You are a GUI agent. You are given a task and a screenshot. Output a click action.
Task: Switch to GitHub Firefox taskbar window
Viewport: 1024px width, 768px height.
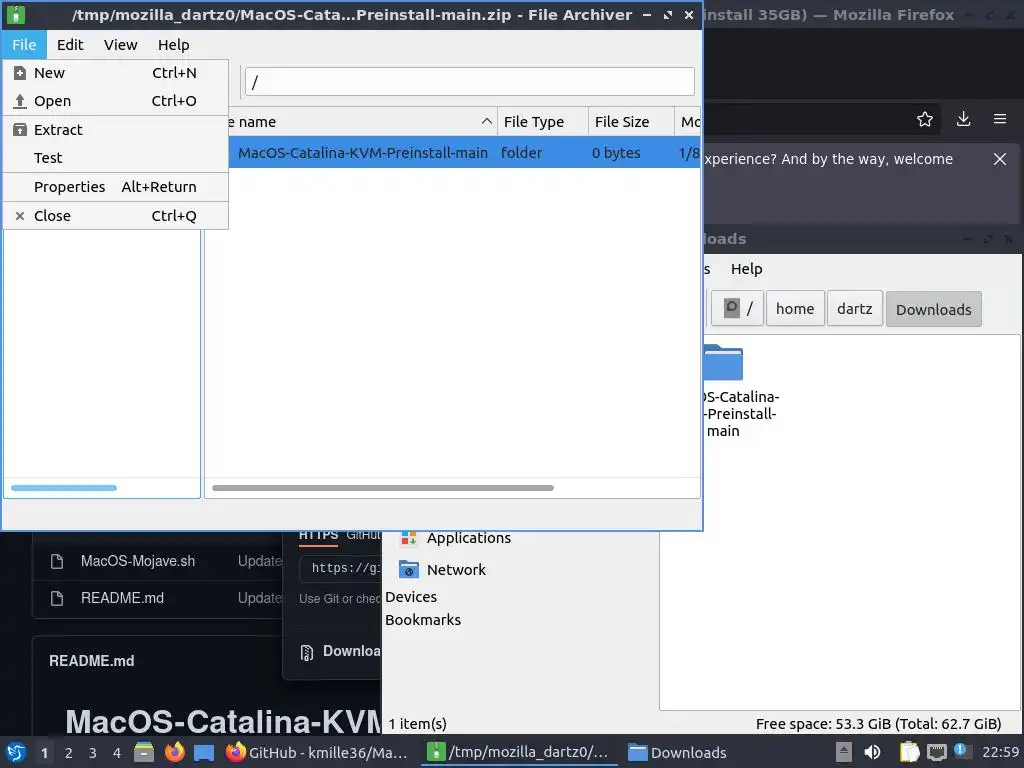[x=317, y=753]
